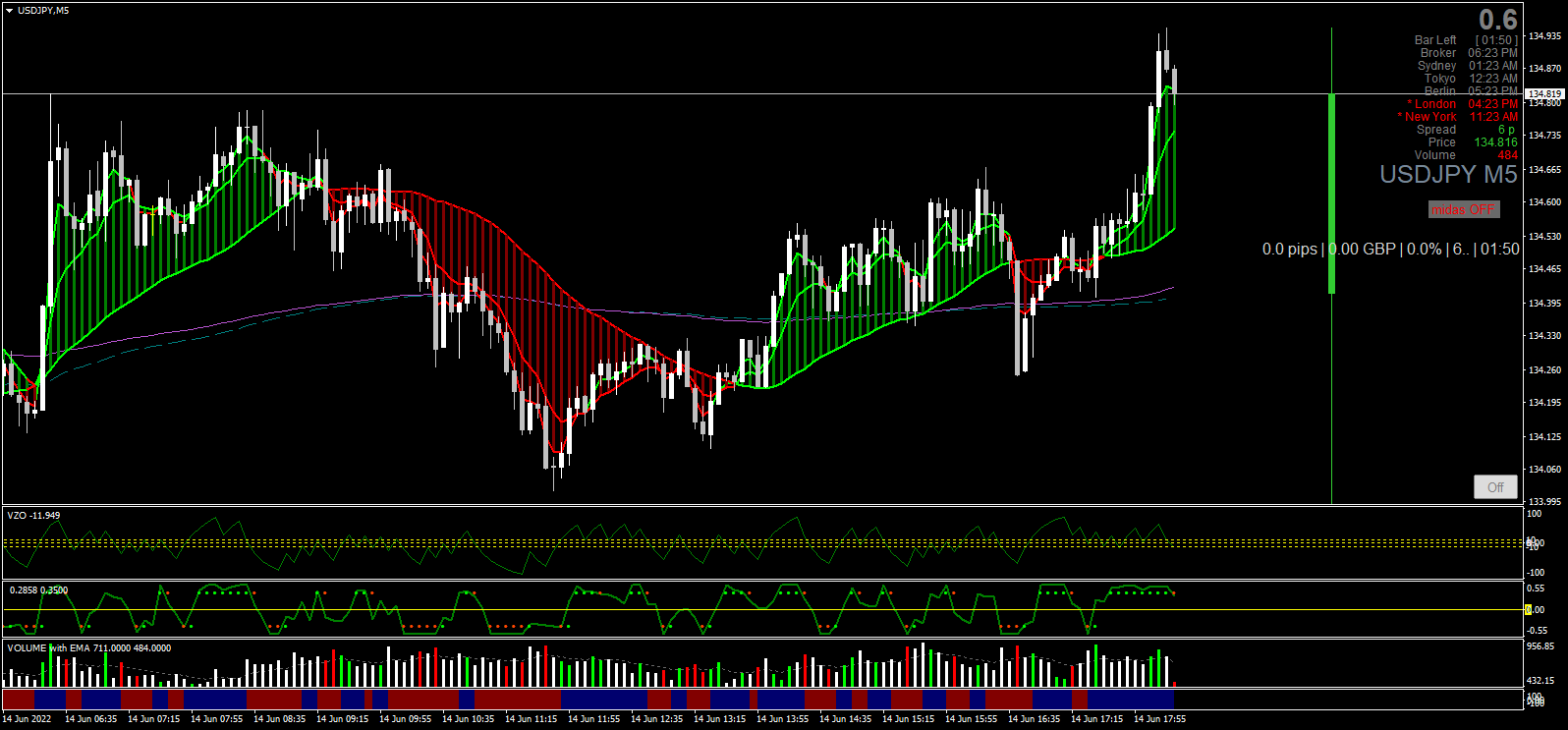Select the Spread label

[x=1436, y=130]
